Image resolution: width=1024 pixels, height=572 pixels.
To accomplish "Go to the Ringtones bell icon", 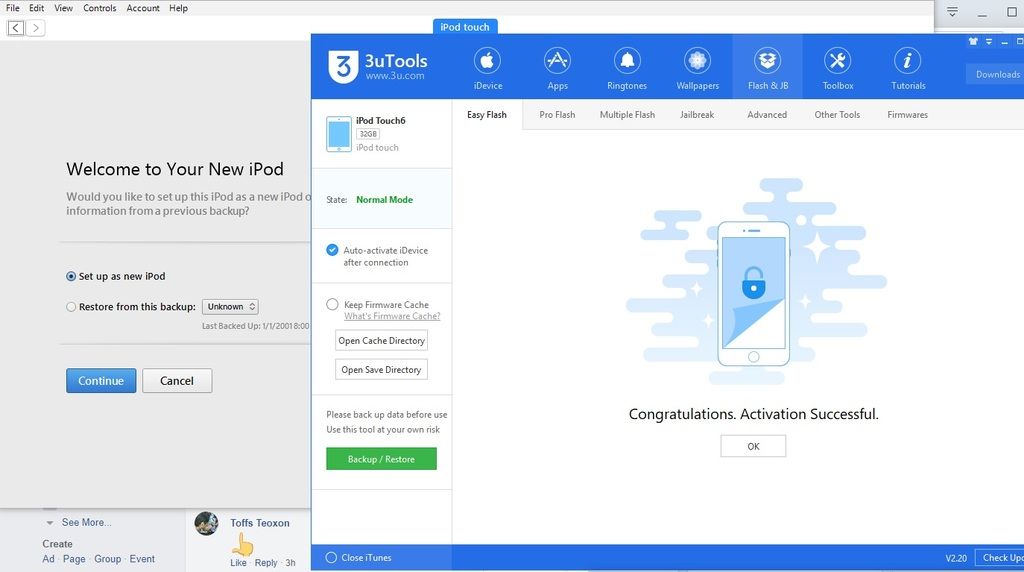I will coord(627,62).
